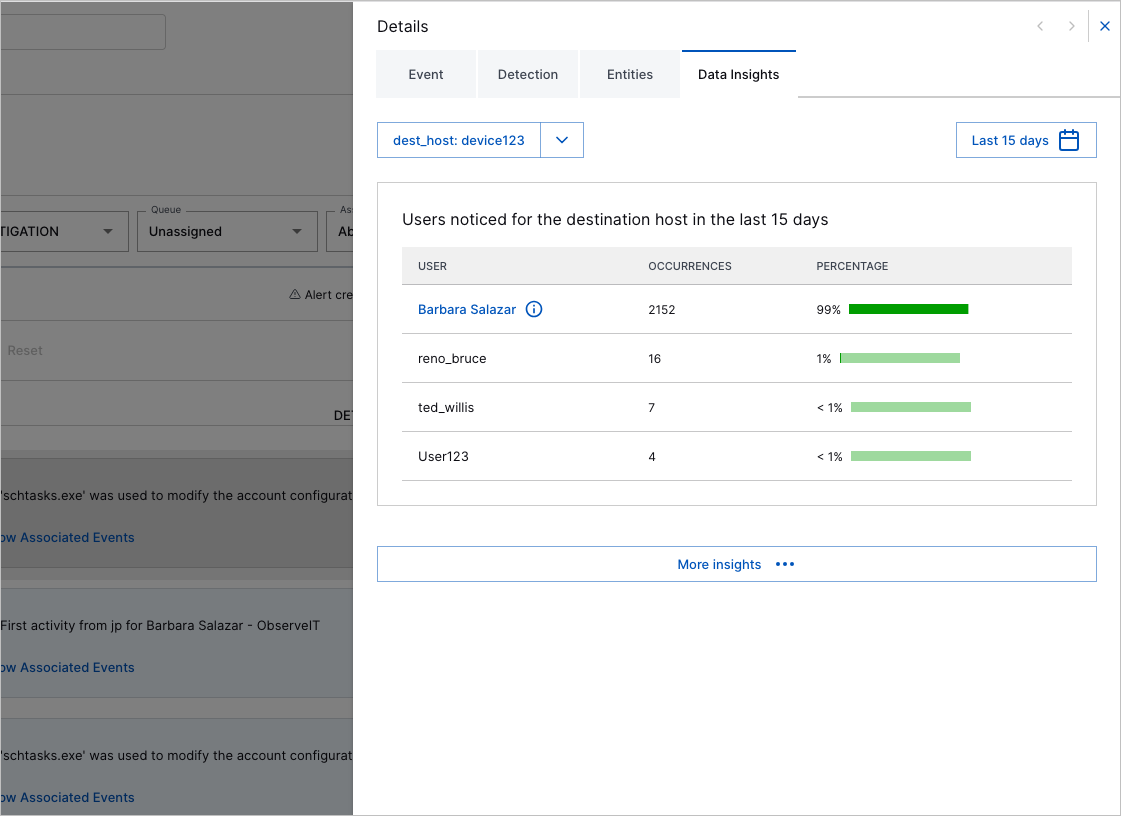The height and width of the screenshot is (816, 1121).
Task: Go to next detail with right chevron
Action: pos(1071,26)
